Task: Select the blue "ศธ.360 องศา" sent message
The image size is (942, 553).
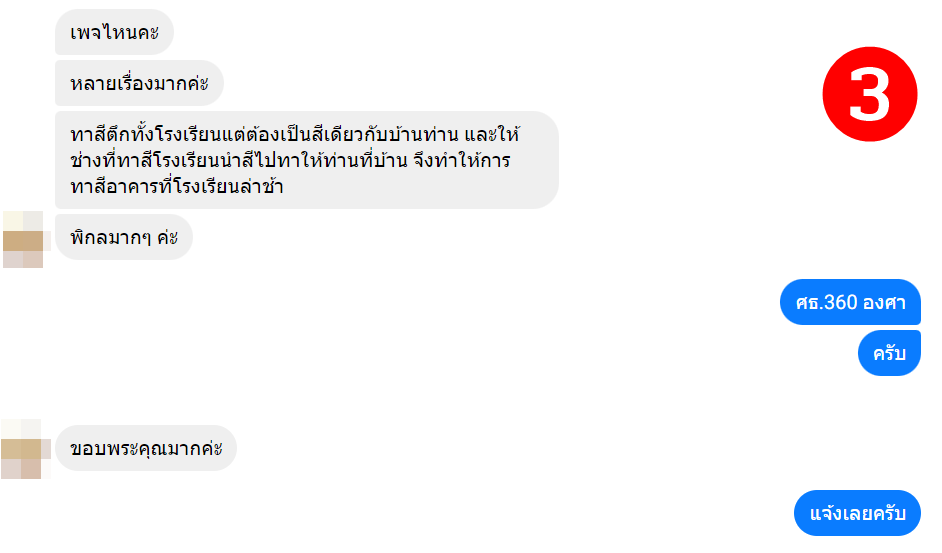Action: [x=850, y=302]
